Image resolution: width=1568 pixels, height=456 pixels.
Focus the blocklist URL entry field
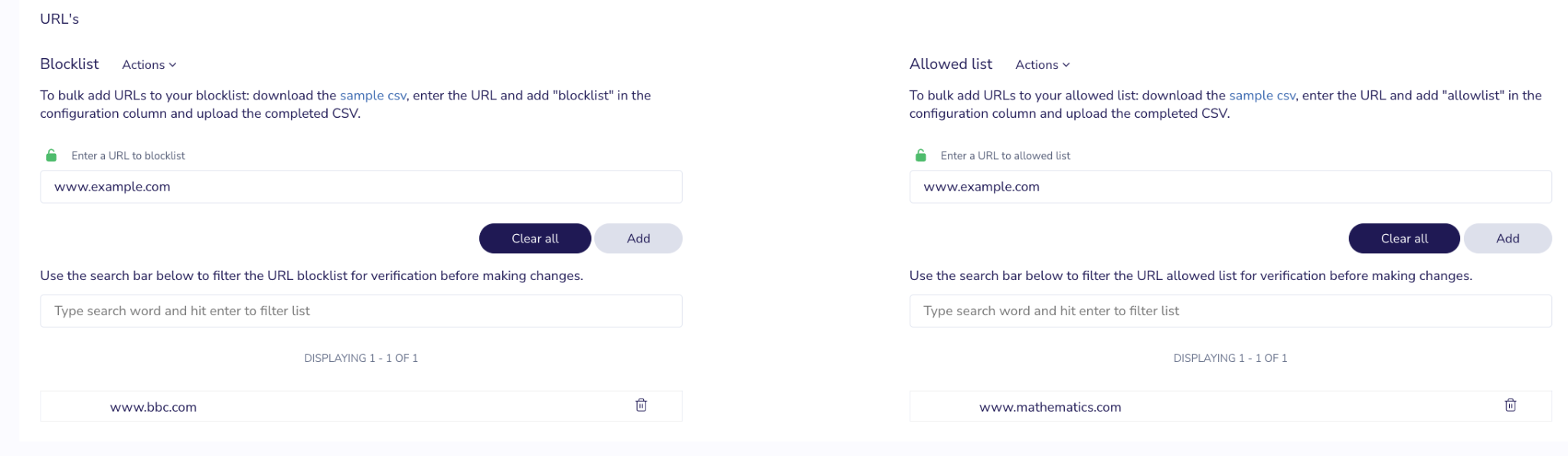(x=361, y=187)
